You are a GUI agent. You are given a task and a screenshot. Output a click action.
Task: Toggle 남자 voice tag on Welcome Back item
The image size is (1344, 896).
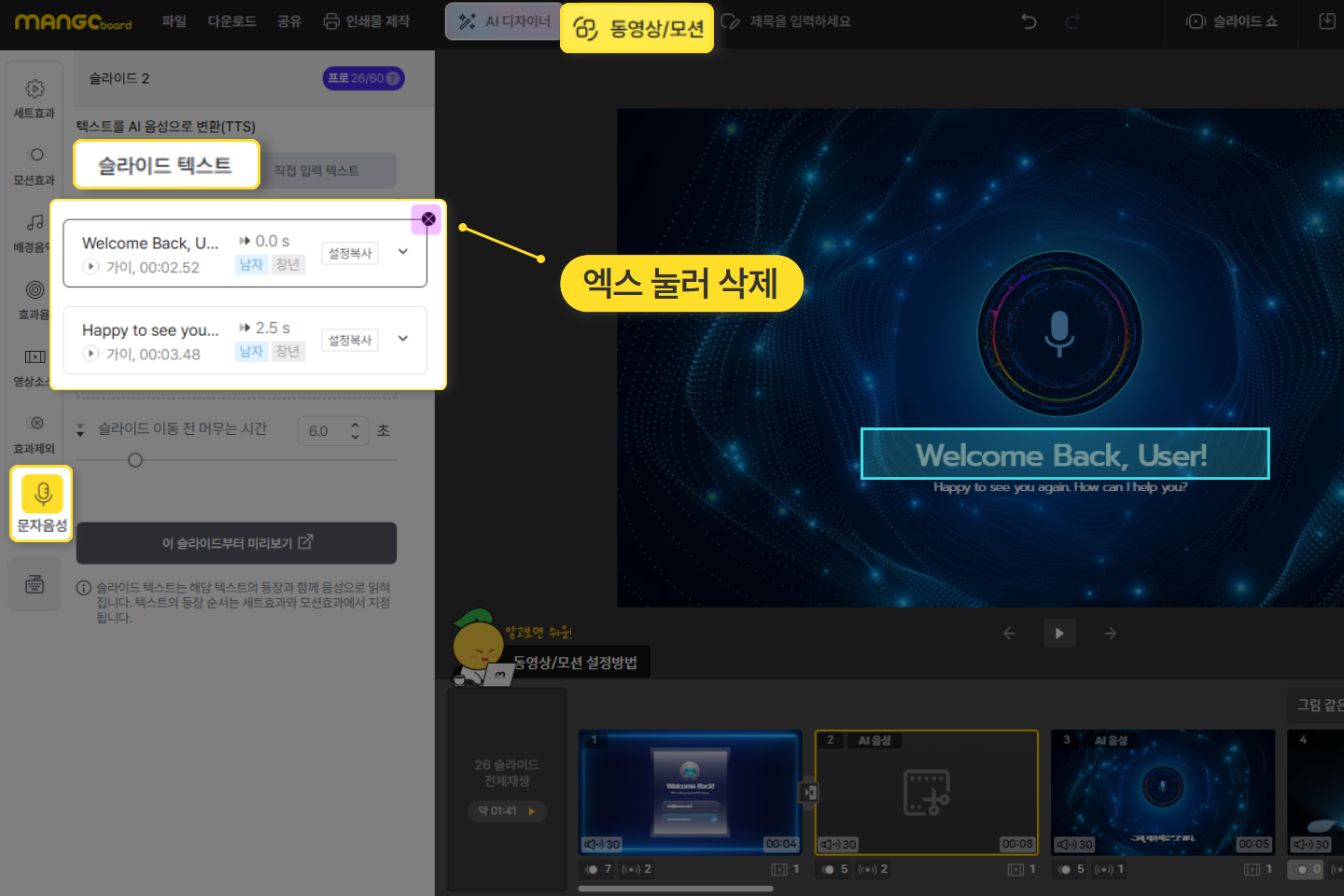[x=251, y=265]
